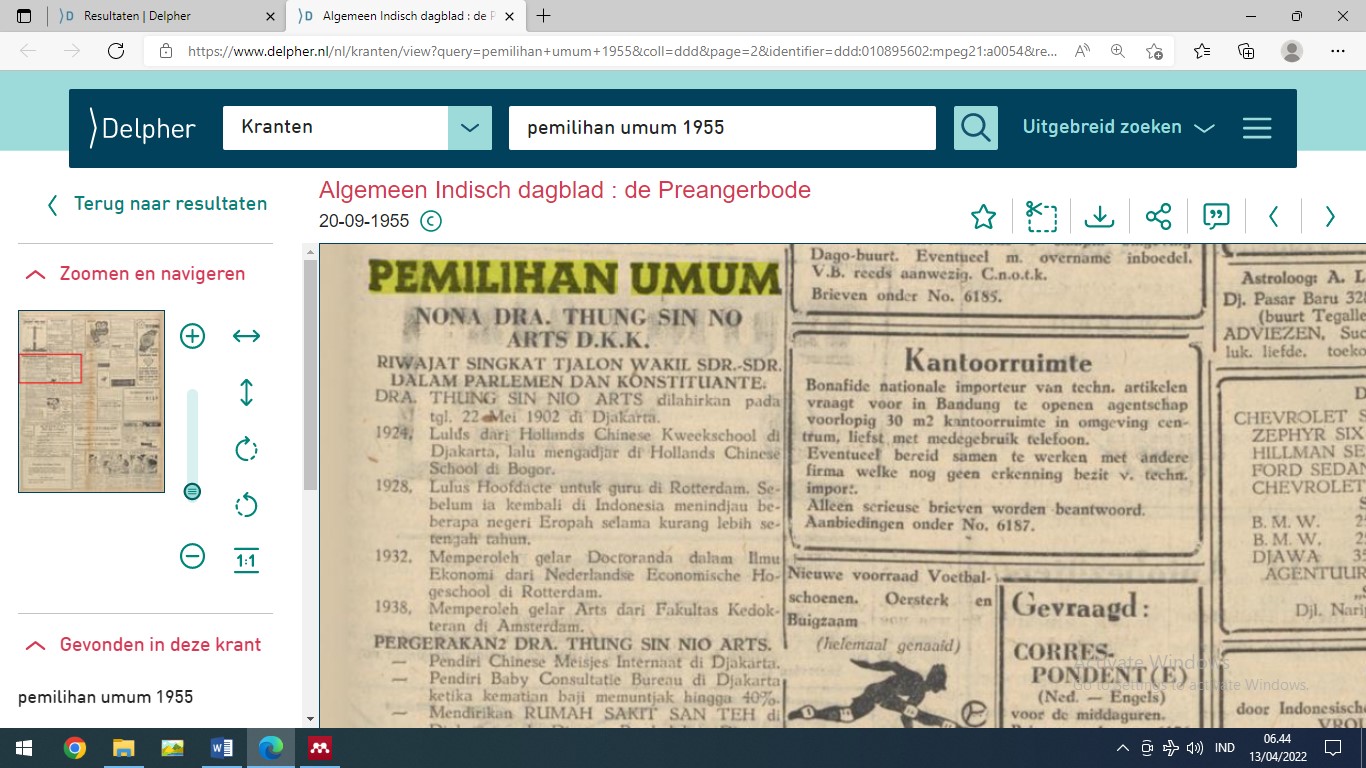The height and width of the screenshot is (768, 1366).
Task: Go back via Terug naar resultaten
Action: pos(157,204)
